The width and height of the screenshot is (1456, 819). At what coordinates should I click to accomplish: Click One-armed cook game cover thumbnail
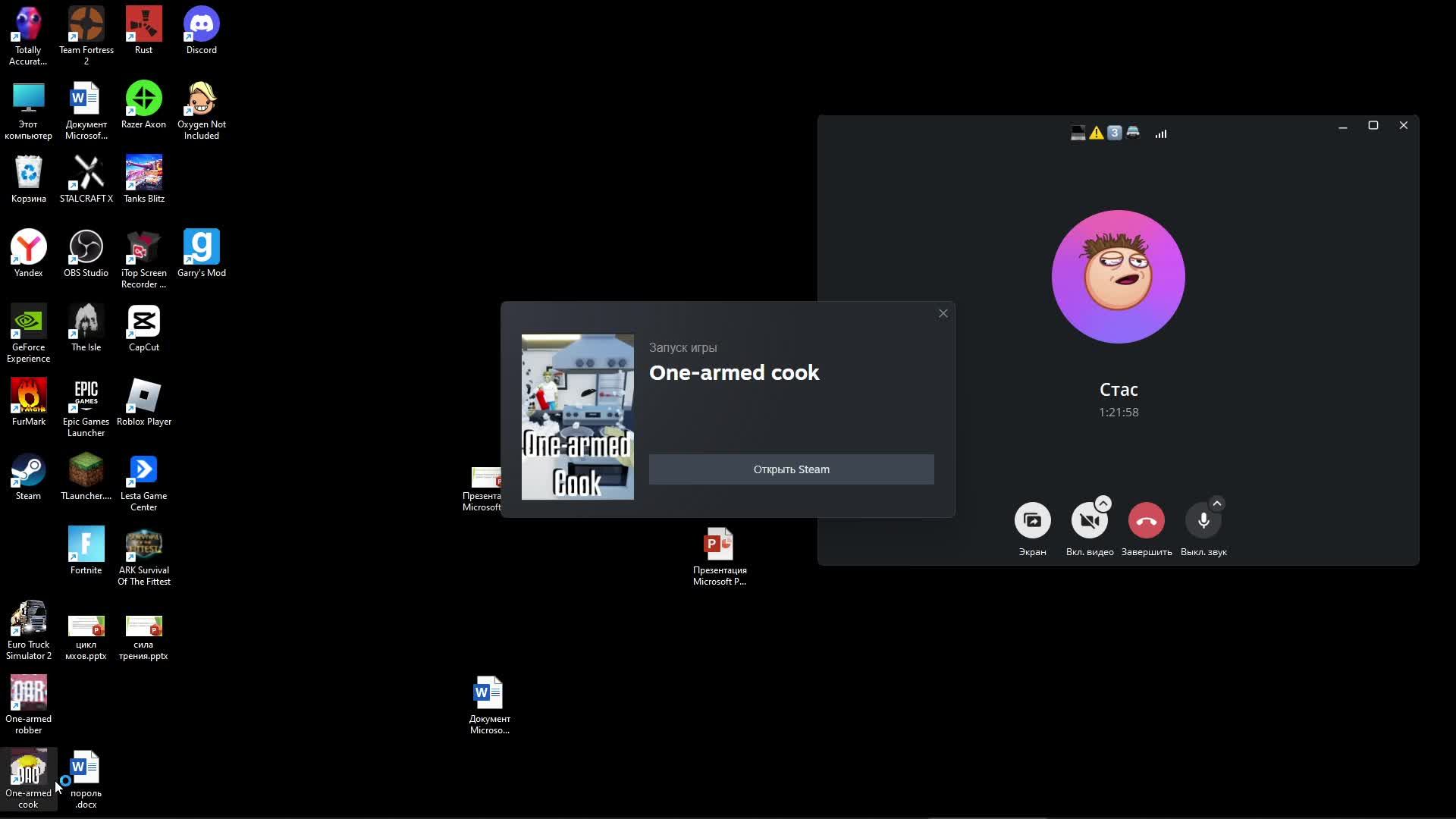[x=577, y=416]
